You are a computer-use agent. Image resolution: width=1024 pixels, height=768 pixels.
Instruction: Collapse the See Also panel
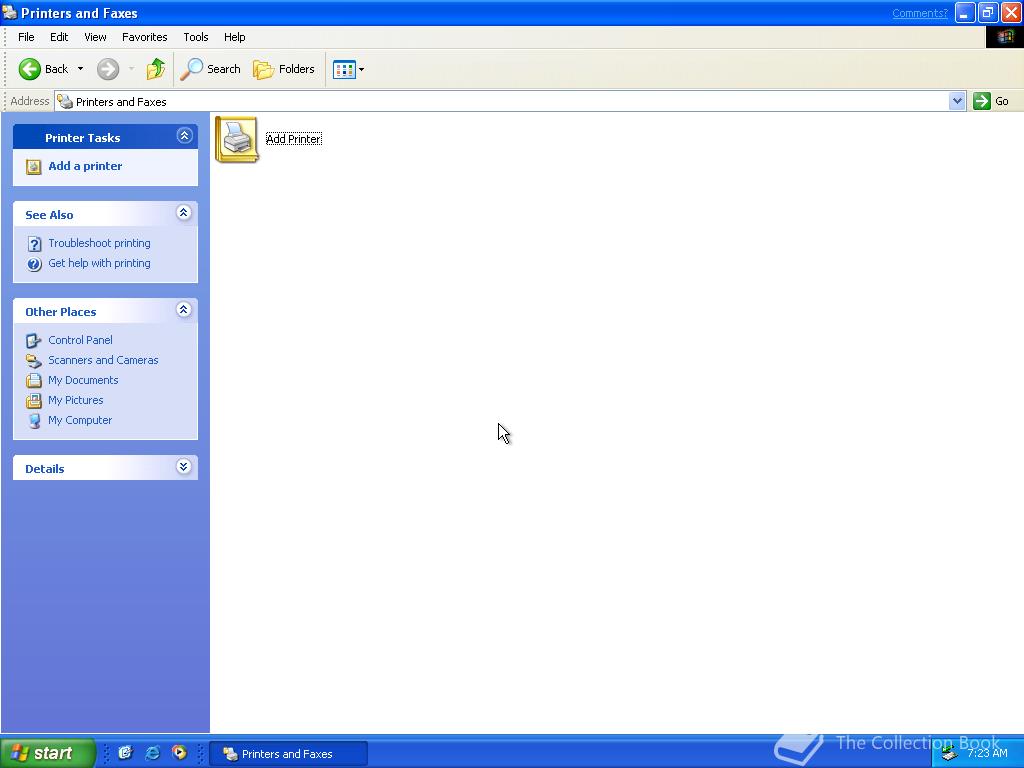click(x=184, y=213)
